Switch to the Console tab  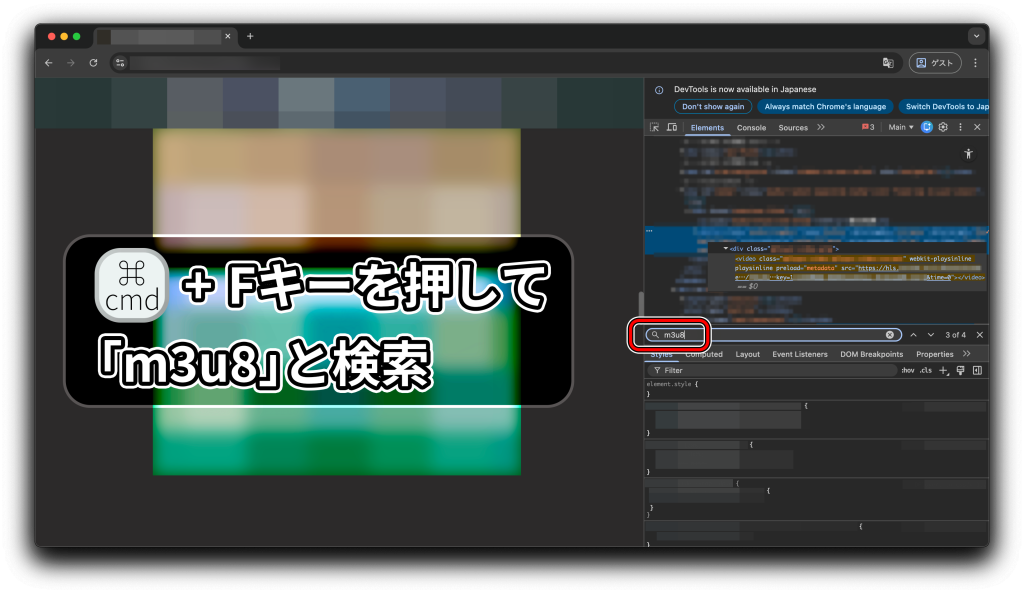(x=751, y=128)
